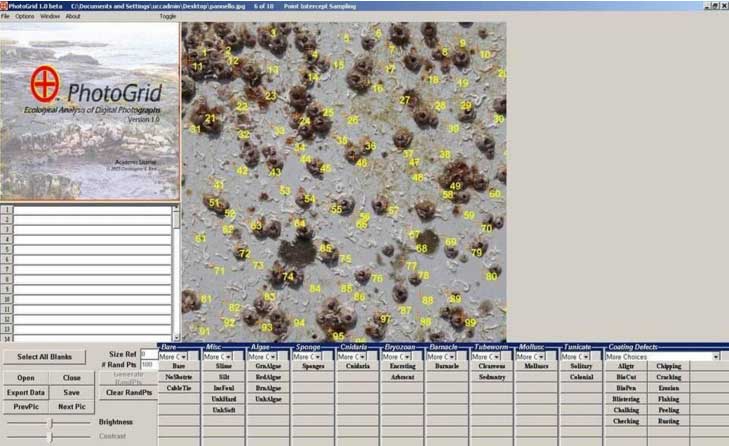This screenshot has height=446, width=729.
Task: Go to the Next Pic
Action: pos(72,407)
